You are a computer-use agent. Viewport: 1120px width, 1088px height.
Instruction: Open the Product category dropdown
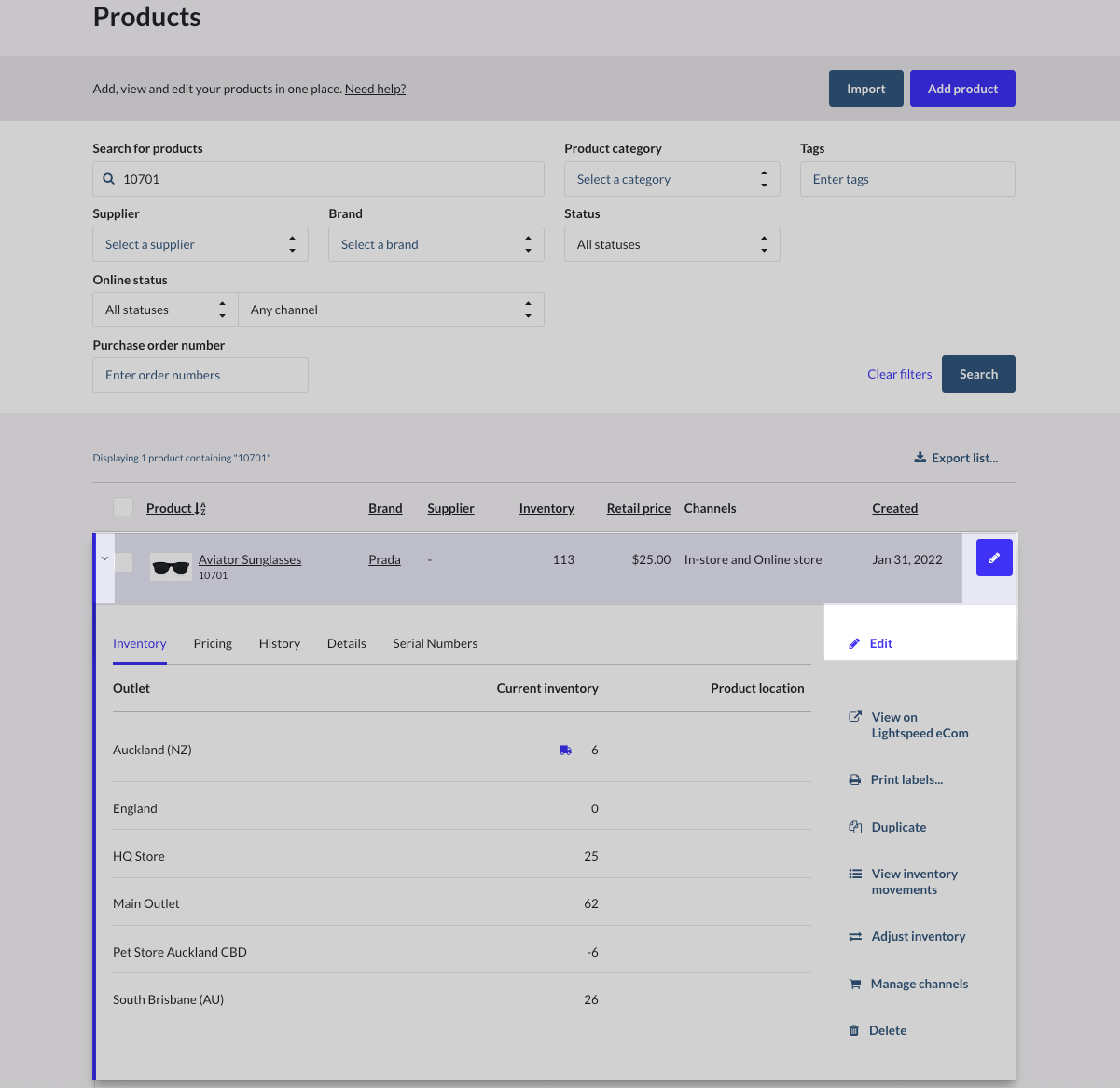pos(671,179)
